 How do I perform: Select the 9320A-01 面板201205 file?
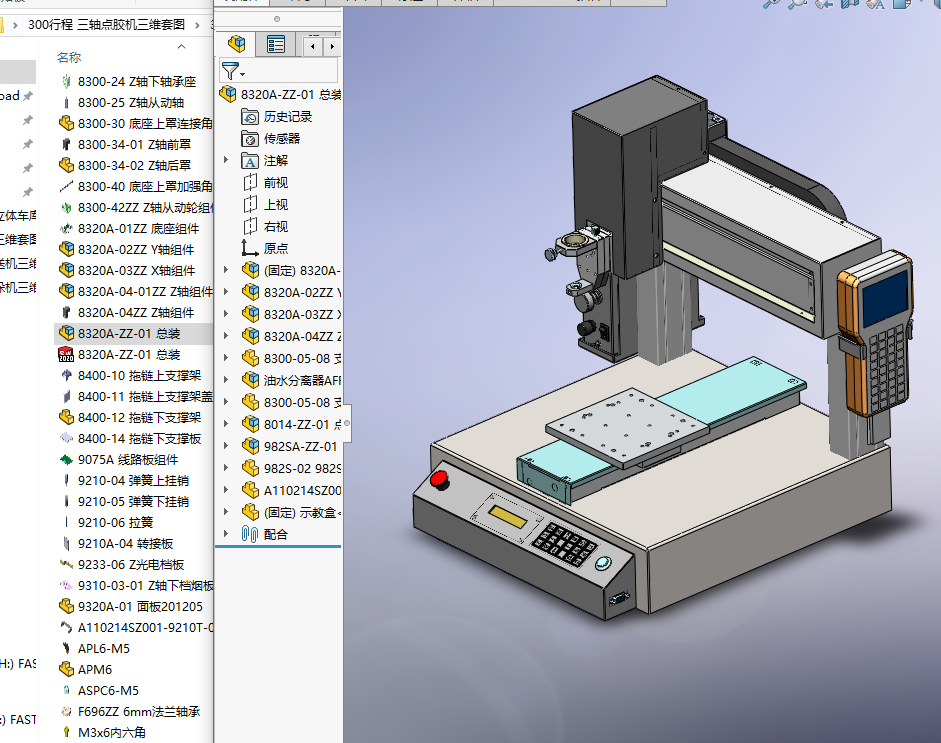click(139, 606)
